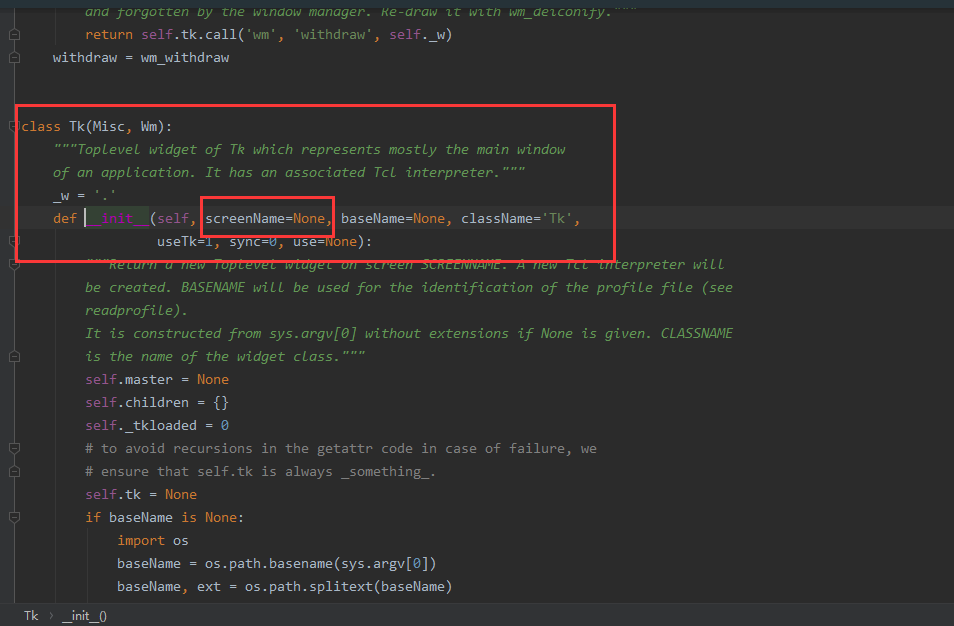The image size is (954, 626).
Task: Select Tk in the breadcrumb navigation bar
Action: click(30, 616)
